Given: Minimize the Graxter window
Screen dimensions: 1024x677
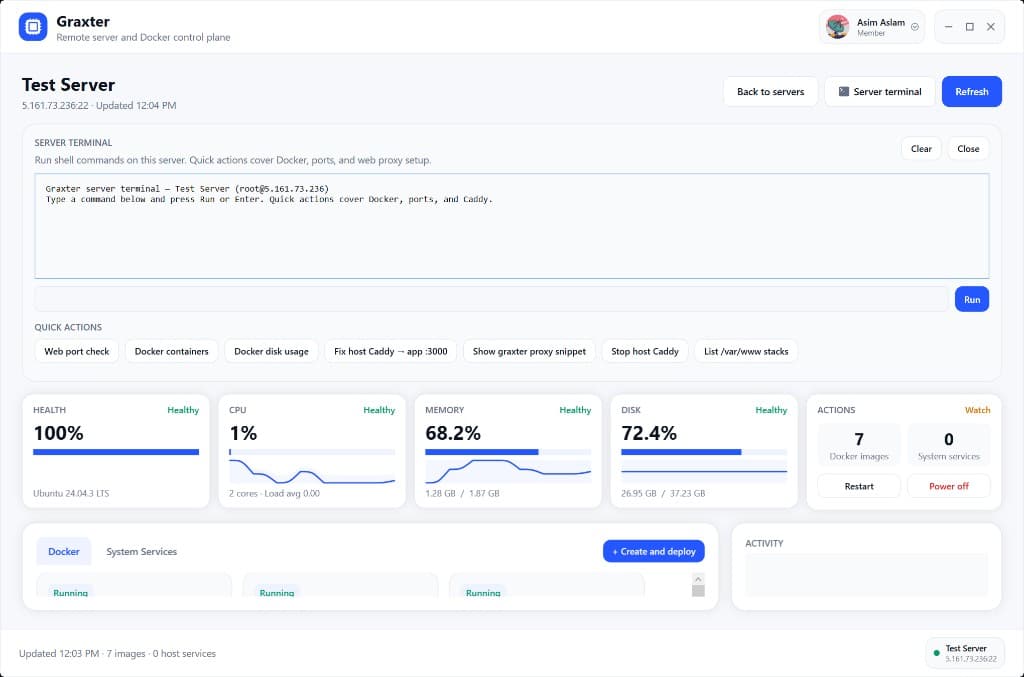Looking at the screenshot, I should click(948, 27).
